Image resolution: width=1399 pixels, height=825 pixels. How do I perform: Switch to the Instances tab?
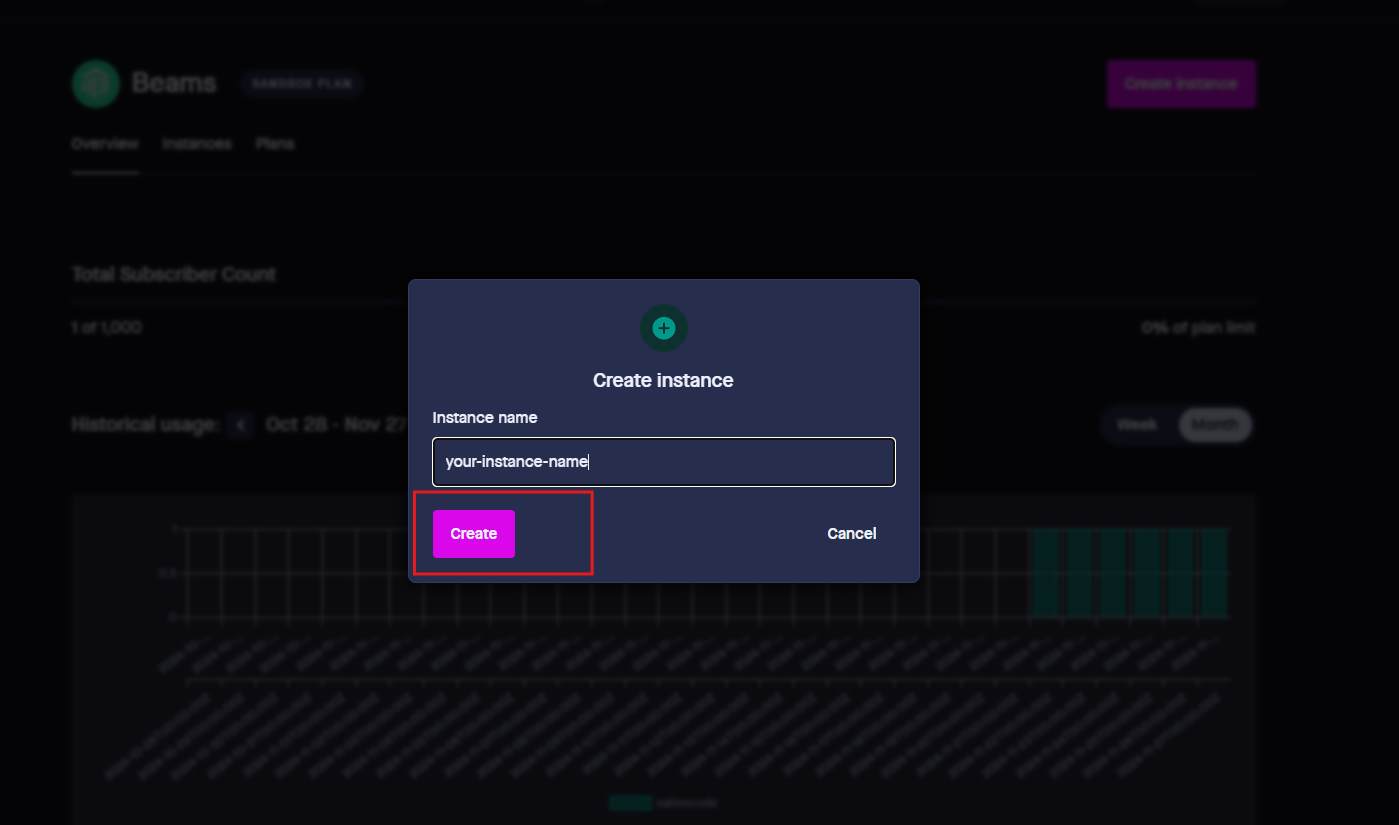(x=197, y=144)
